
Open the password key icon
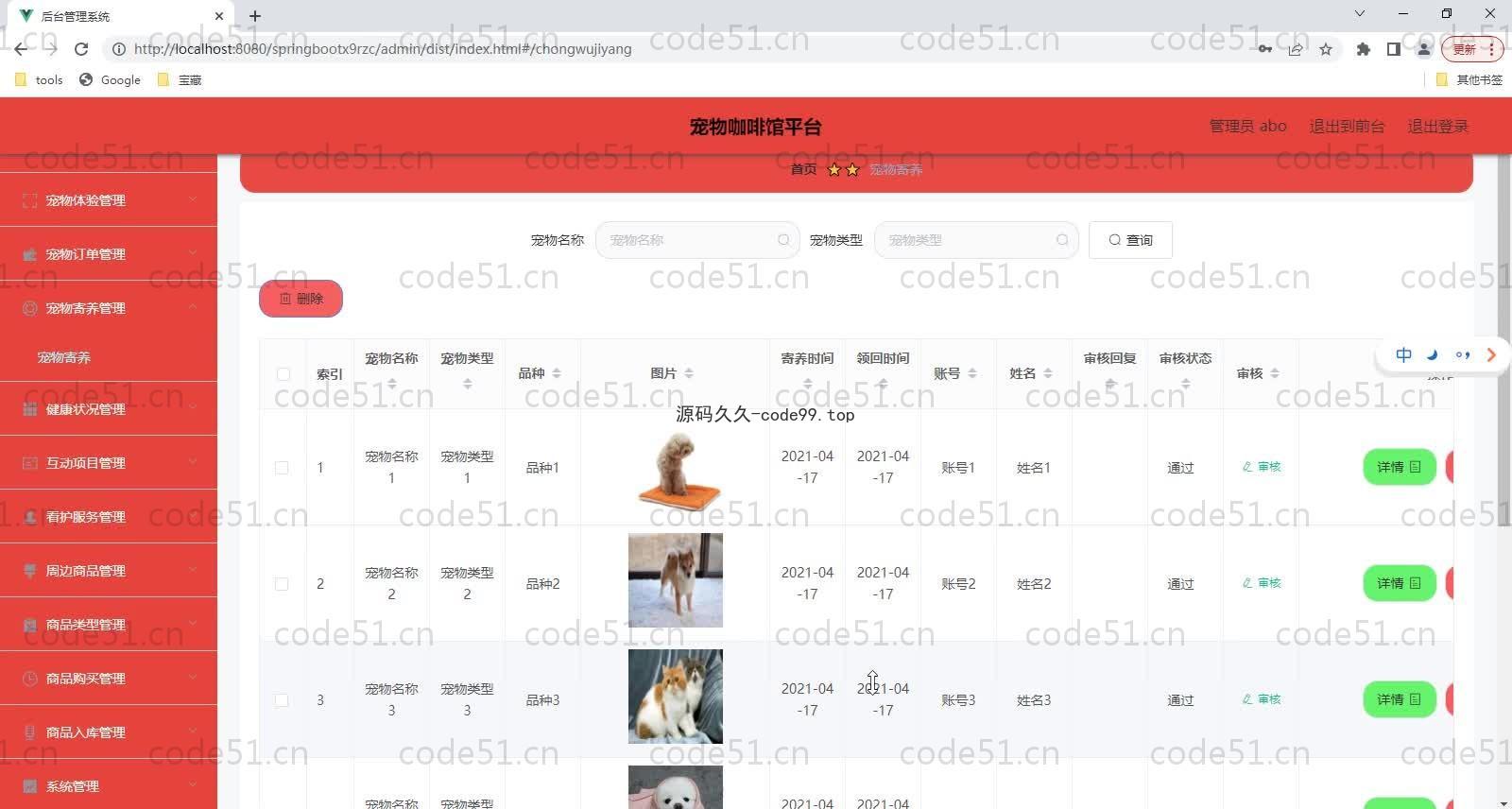1264,49
